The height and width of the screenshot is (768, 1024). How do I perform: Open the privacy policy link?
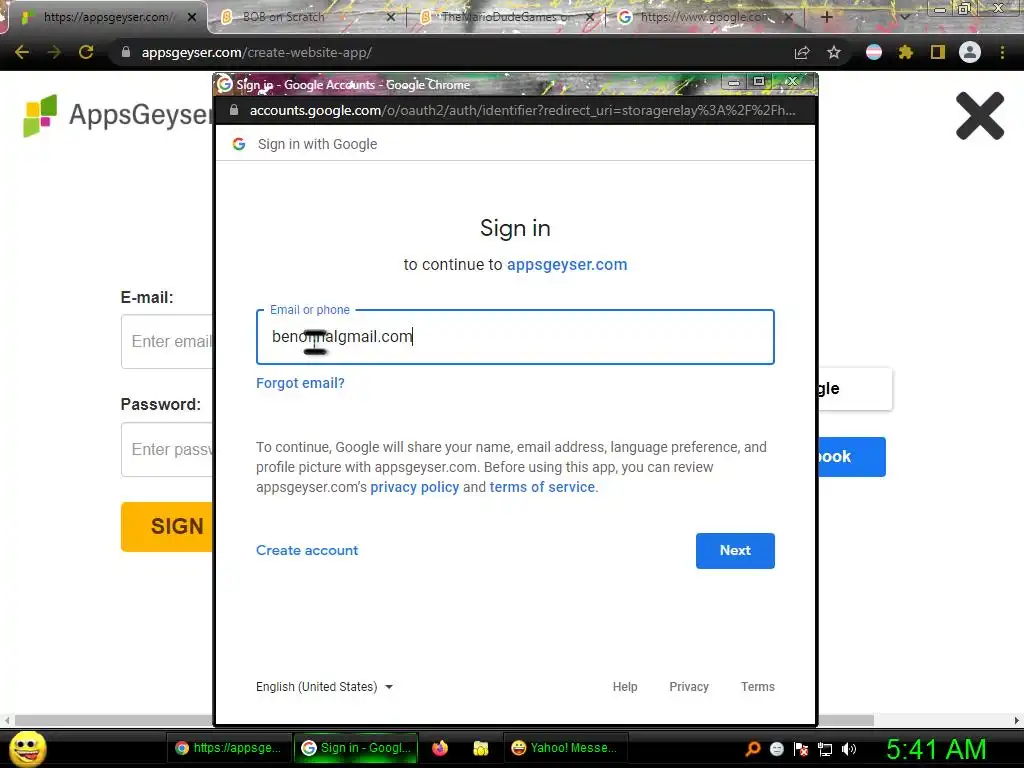tap(415, 487)
